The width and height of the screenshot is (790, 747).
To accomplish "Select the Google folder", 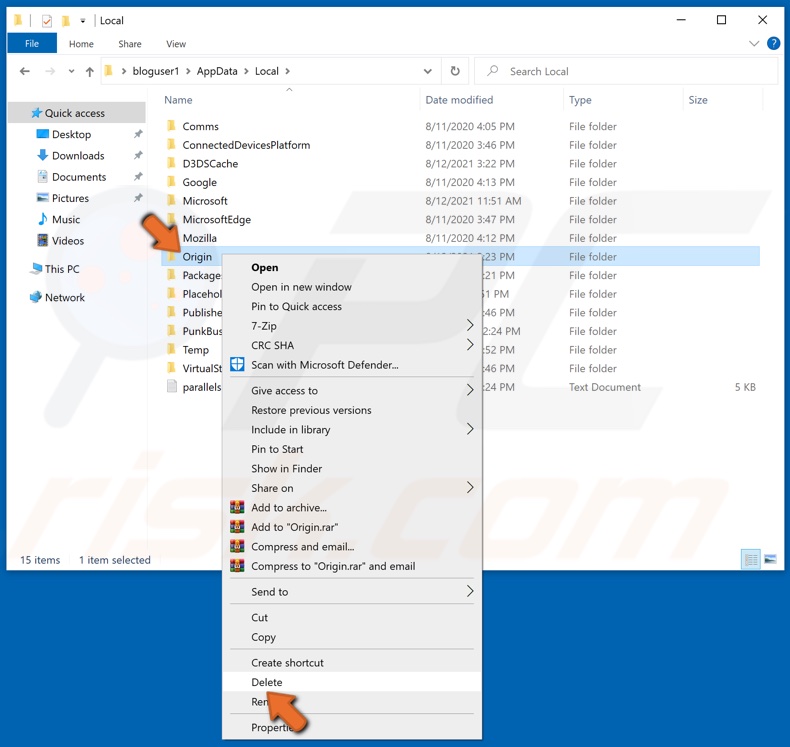I will [x=199, y=182].
